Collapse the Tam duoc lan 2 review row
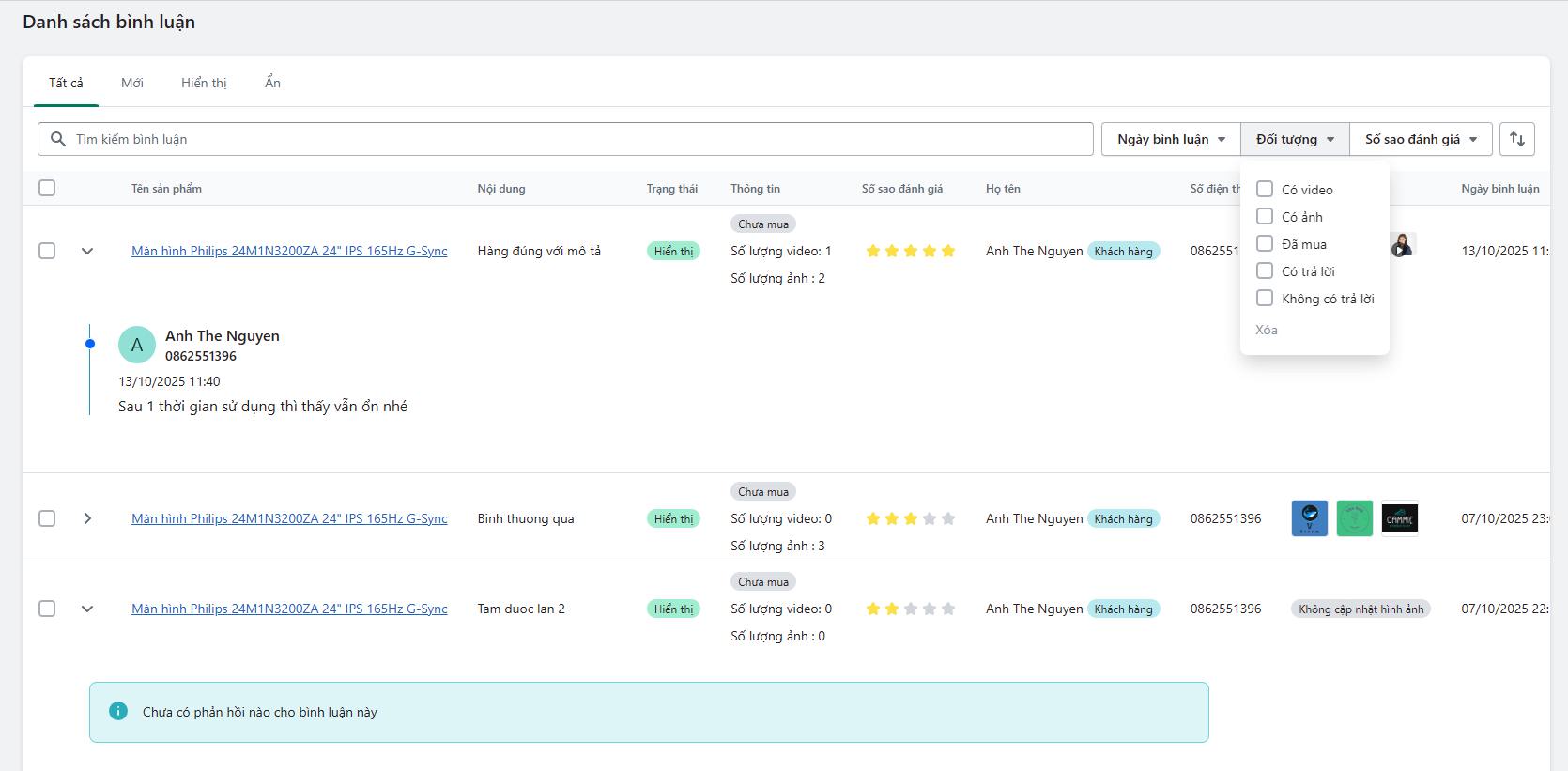This screenshot has width=1568, height=771. coord(87,609)
